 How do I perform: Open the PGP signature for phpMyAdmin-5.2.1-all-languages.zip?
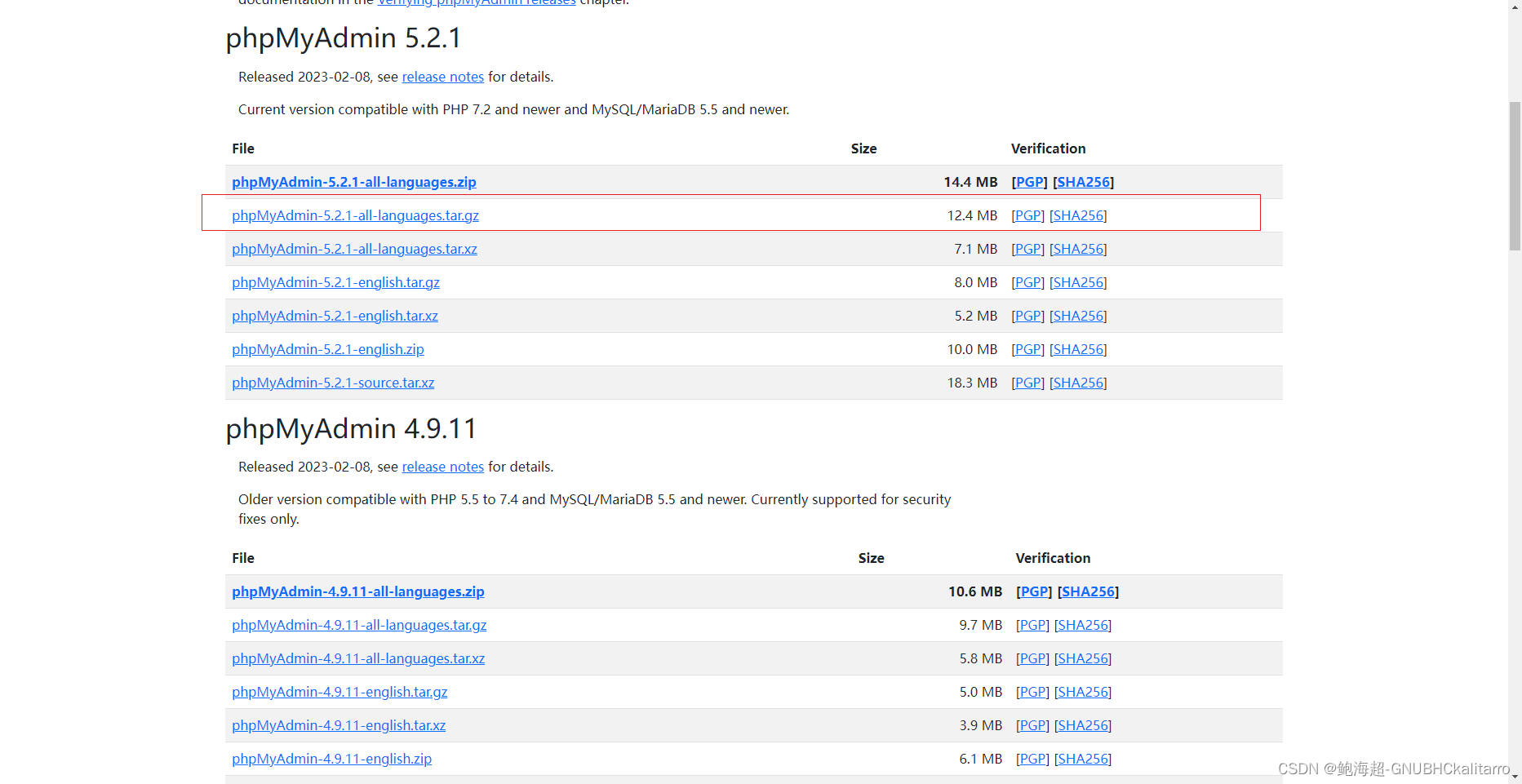(x=1029, y=182)
